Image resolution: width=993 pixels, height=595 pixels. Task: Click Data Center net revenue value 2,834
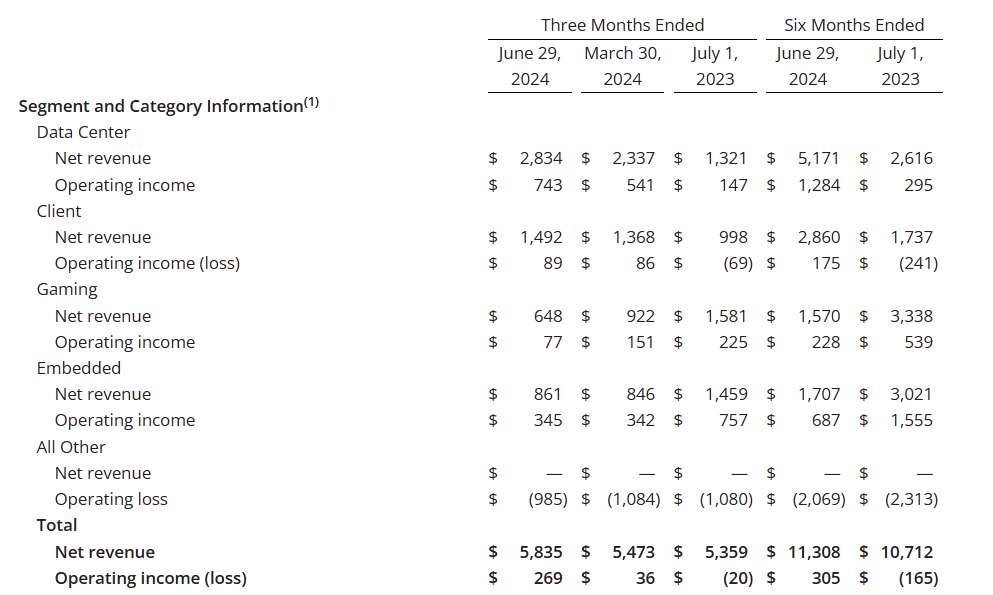pos(541,158)
